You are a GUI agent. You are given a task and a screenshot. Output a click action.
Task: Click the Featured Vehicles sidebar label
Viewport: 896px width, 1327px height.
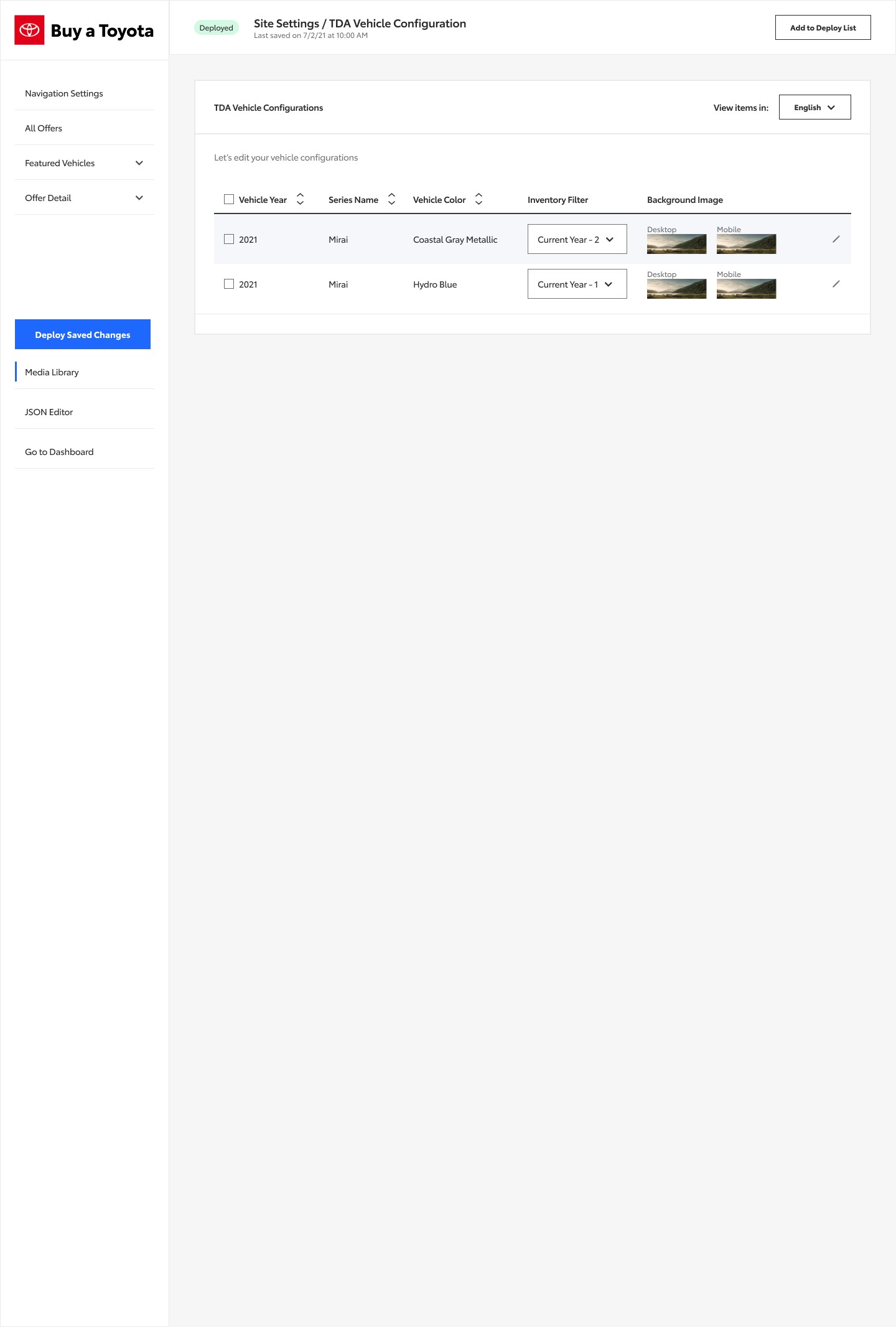pyautogui.click(x=60, y=163)
